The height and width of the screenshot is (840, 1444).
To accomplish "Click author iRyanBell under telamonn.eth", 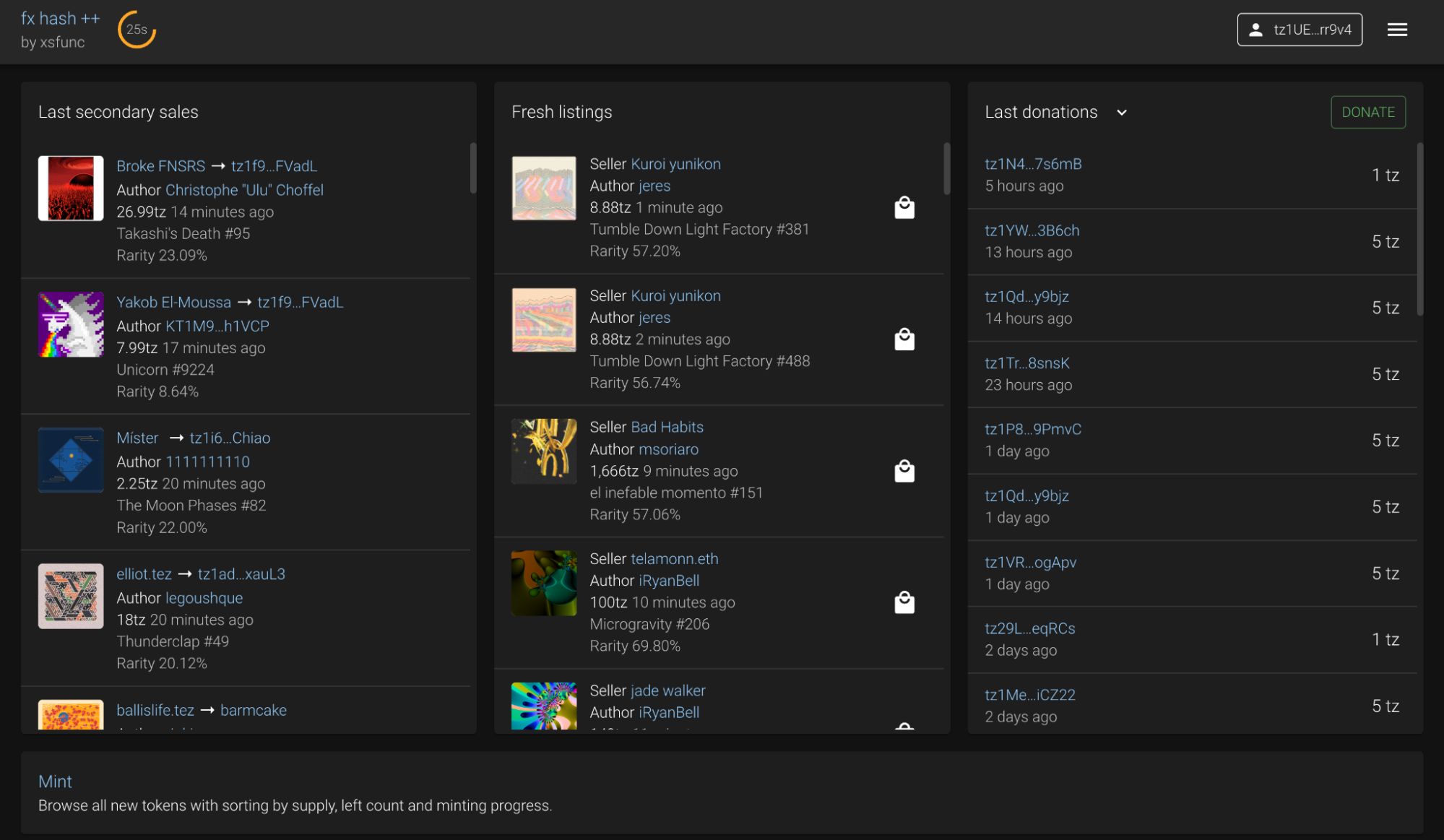I will coord(669,581).
